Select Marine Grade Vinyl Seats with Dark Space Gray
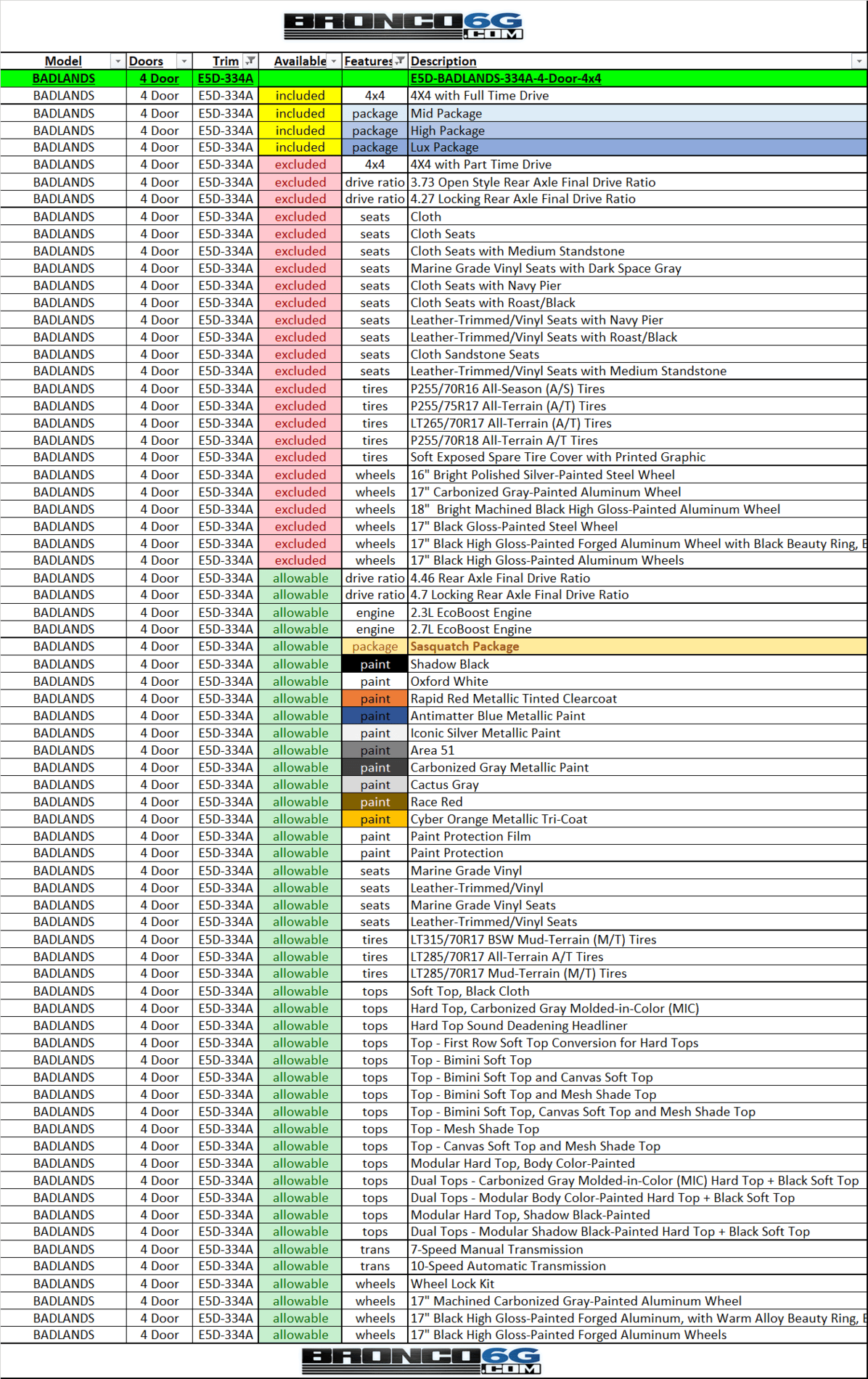This screenshot has height=1379, width=868. (x=638, y=269)
